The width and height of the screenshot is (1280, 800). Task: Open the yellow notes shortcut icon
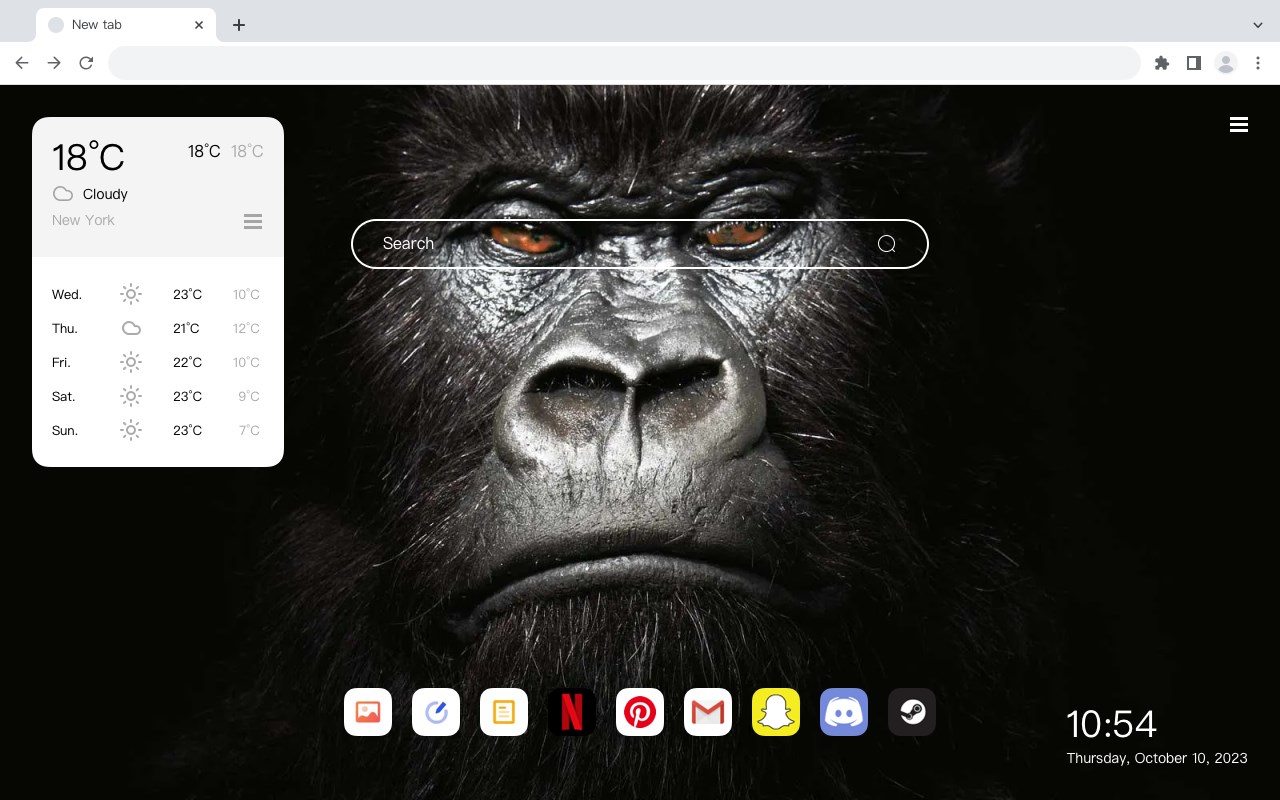click(504, 712)
